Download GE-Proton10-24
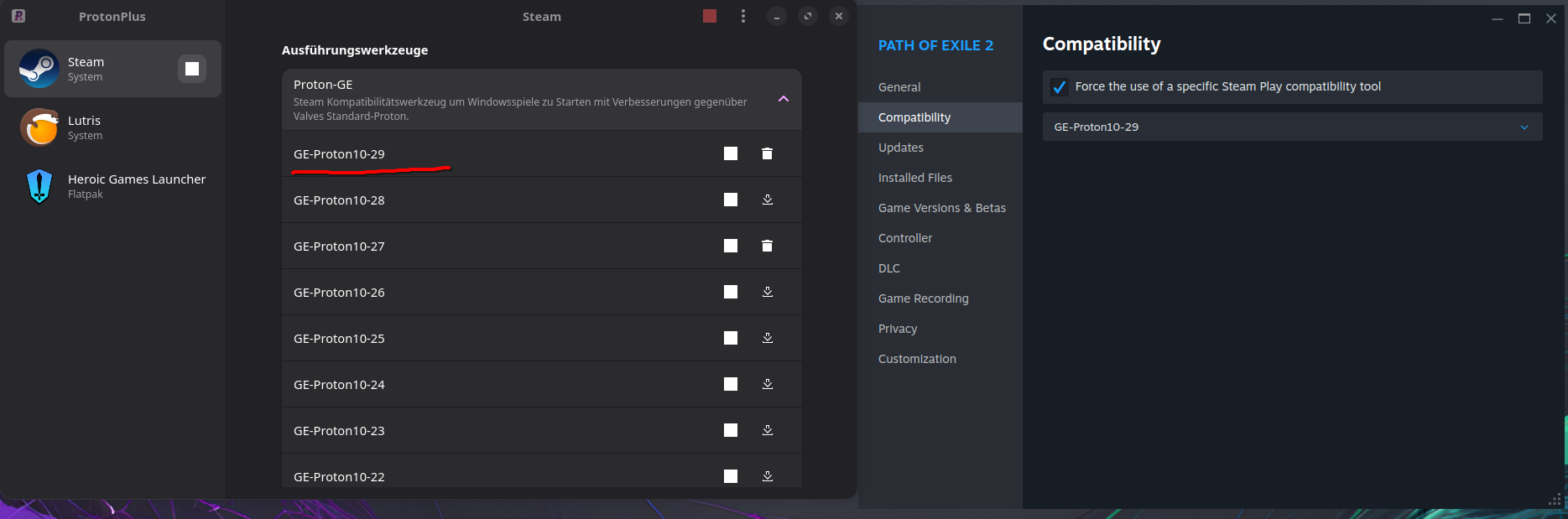Screen dimensions: 1568x519 tap(767, 384)
